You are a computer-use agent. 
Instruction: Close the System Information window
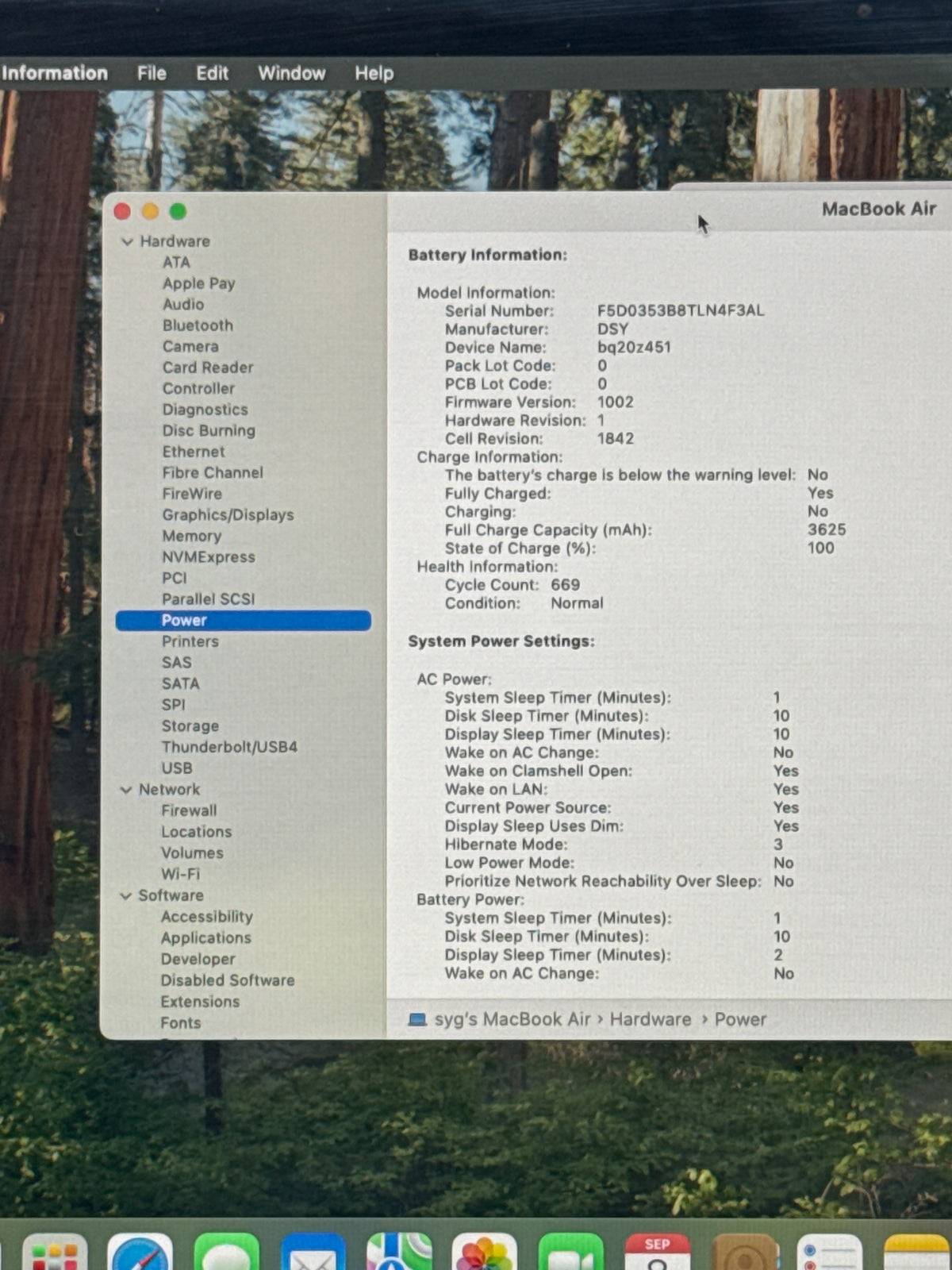[x=122, y=211]
